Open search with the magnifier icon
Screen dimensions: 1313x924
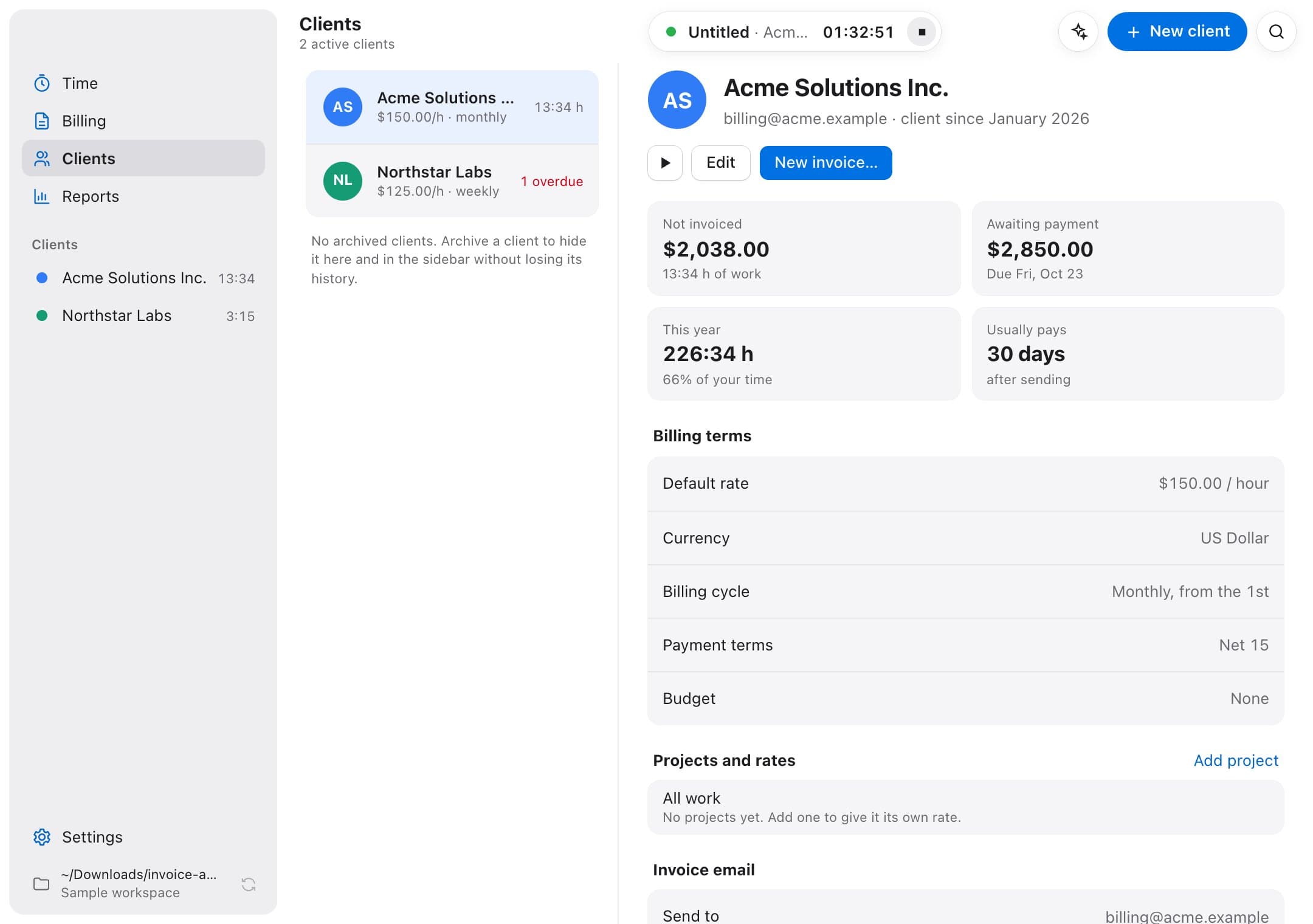1277,32
